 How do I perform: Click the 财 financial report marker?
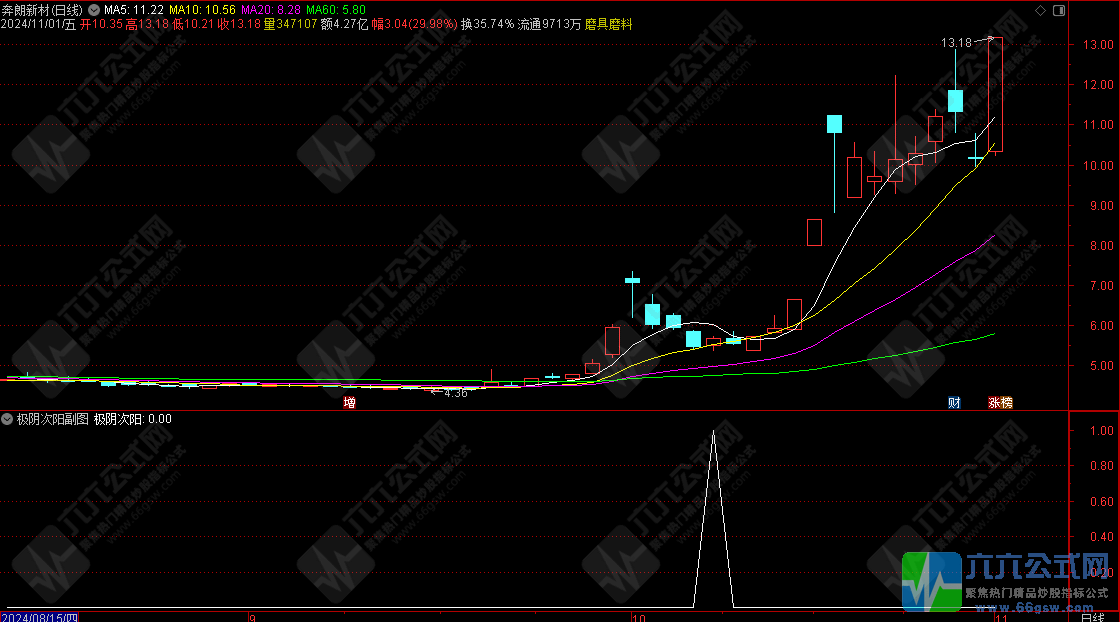954,403
